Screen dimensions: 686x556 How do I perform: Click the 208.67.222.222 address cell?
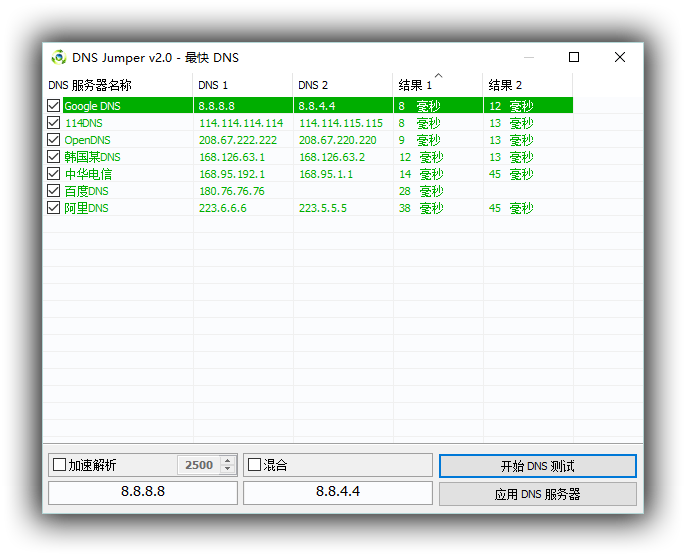(x=238, y=140)
